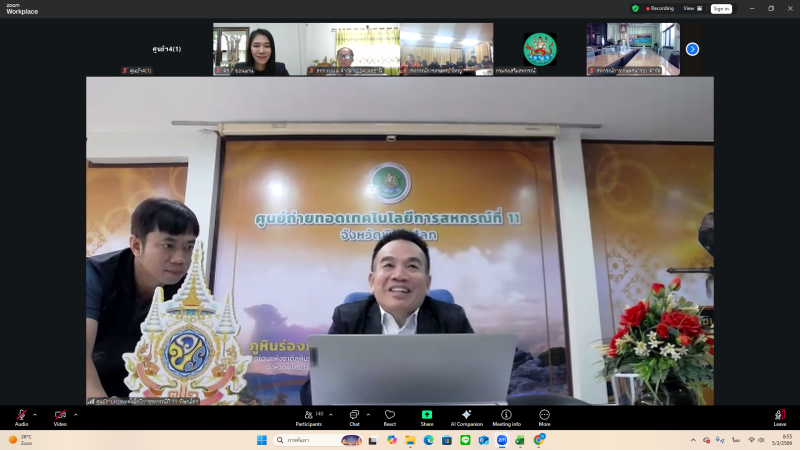Expand the Chat options arrow

click(x=369, y=413)
